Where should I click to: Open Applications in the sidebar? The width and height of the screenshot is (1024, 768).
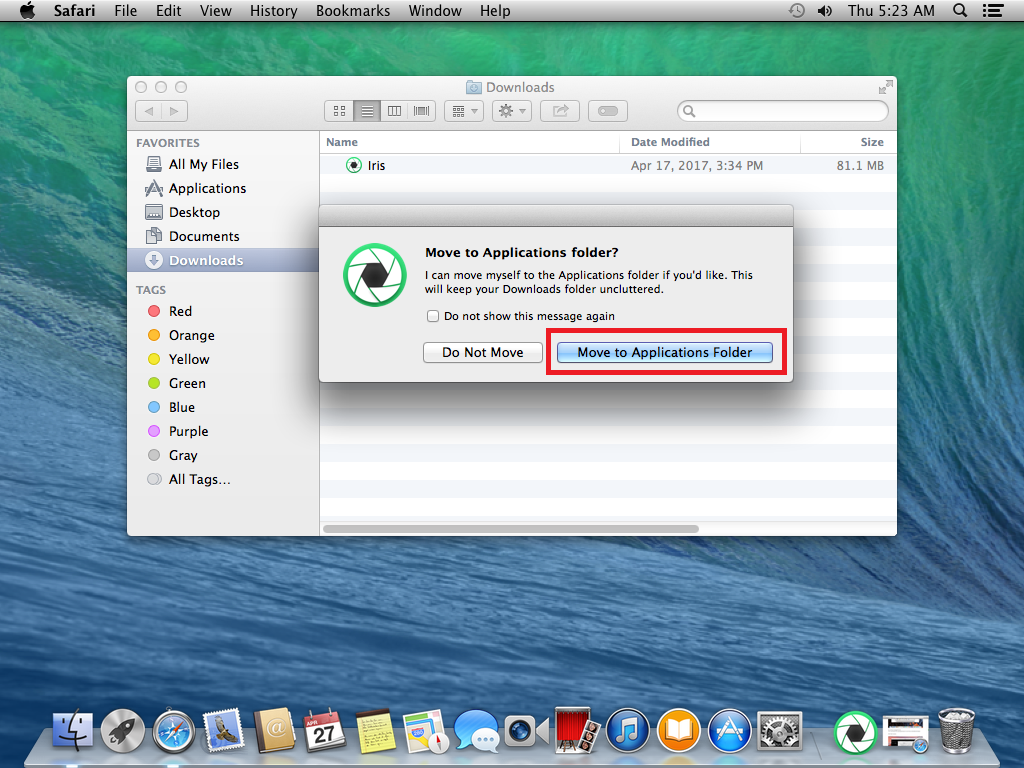click(x=223, y=189)
